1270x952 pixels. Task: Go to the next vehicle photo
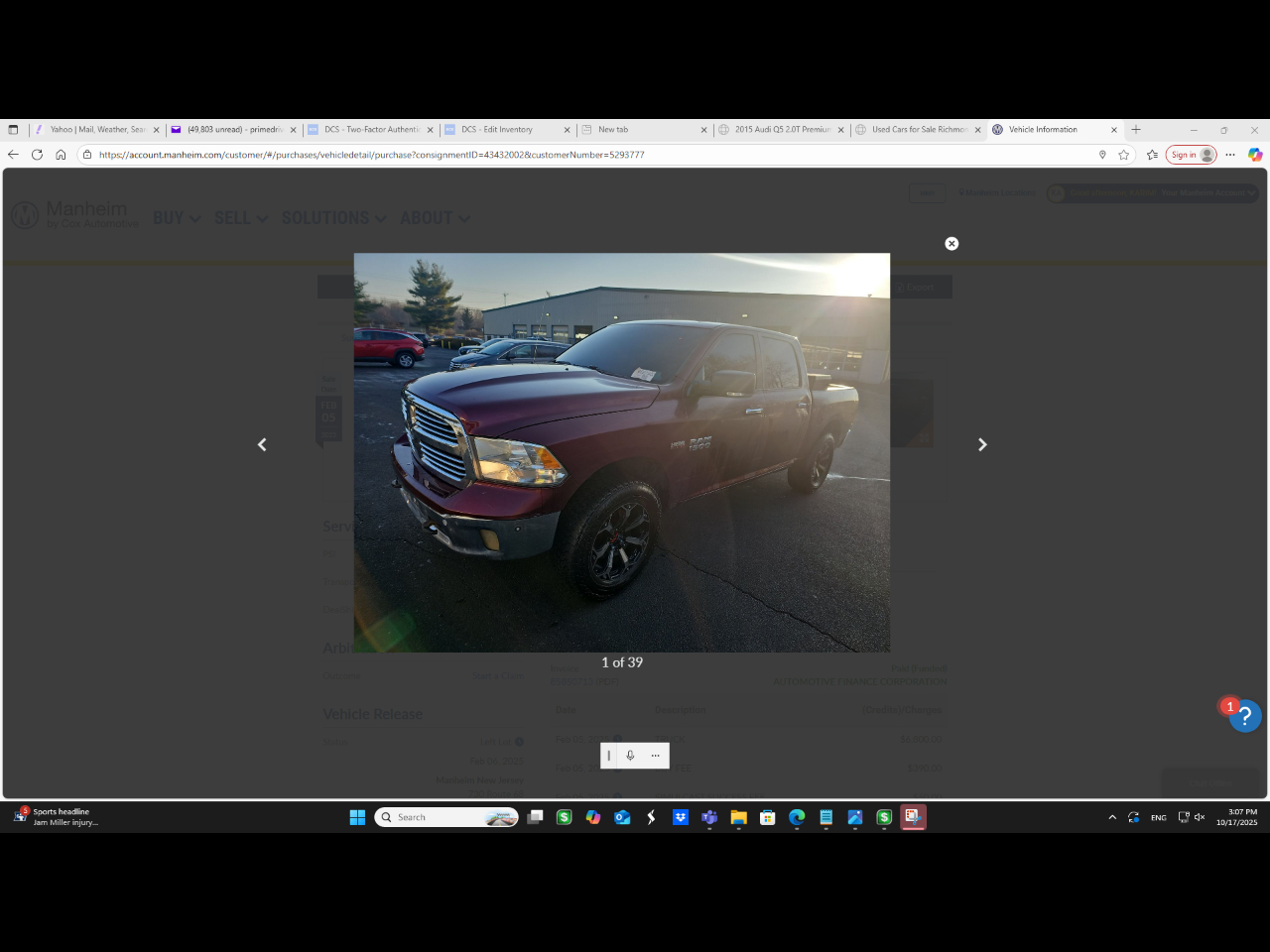pyautogui.click(x=982, y=445)
